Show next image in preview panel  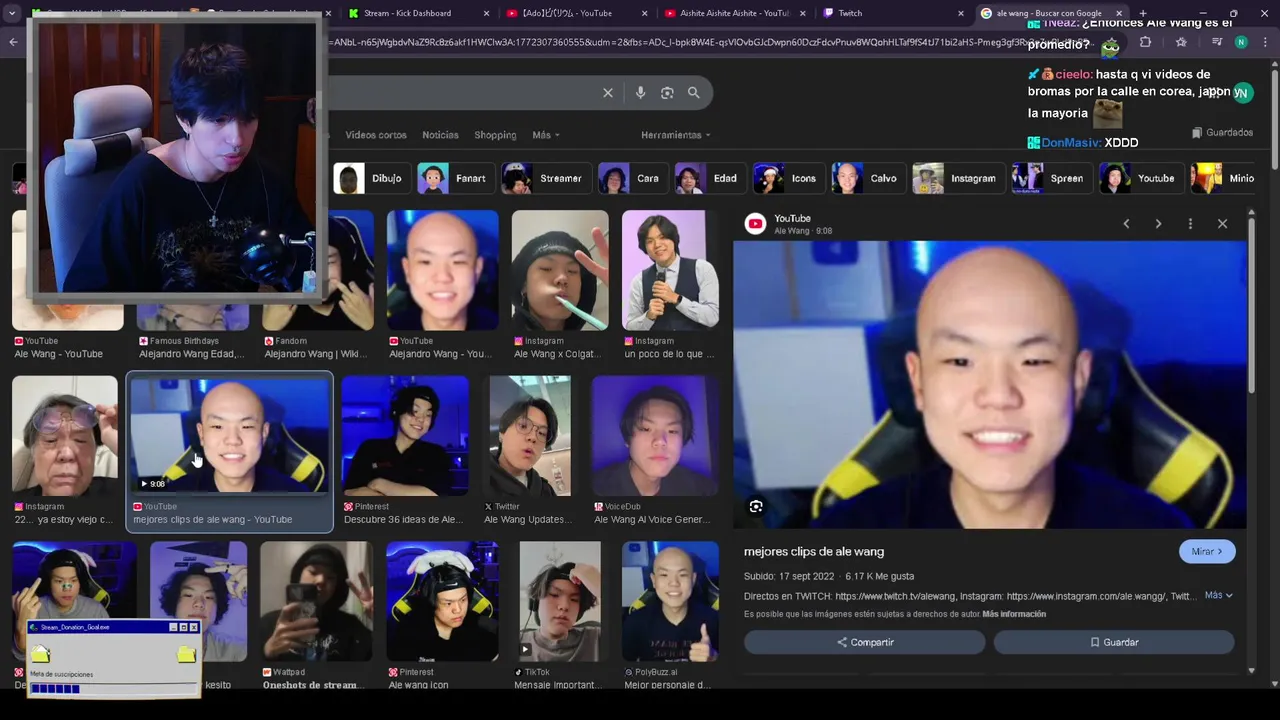(1158, 224)
